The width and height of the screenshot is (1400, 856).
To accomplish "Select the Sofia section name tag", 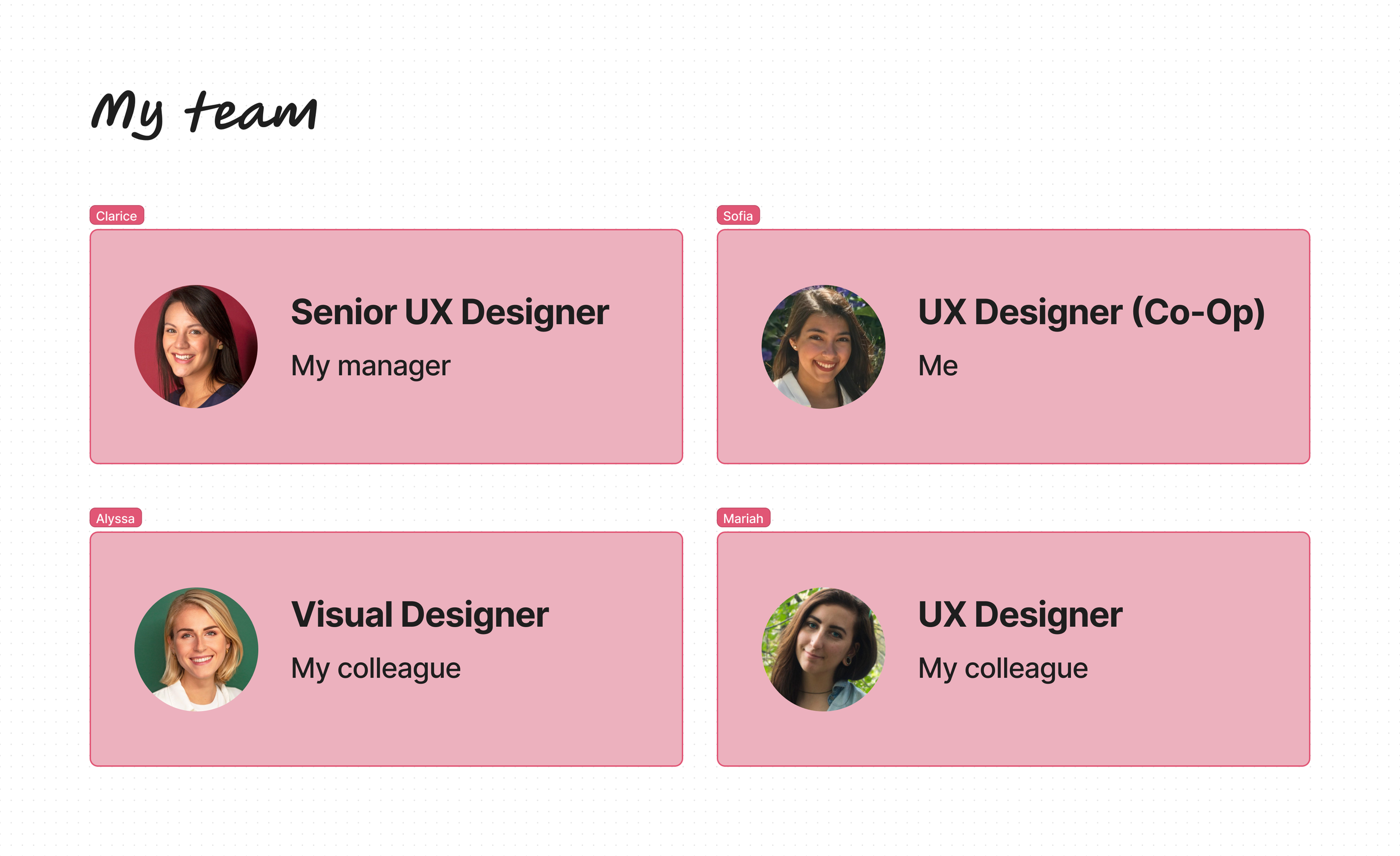I will pos(738,216).
